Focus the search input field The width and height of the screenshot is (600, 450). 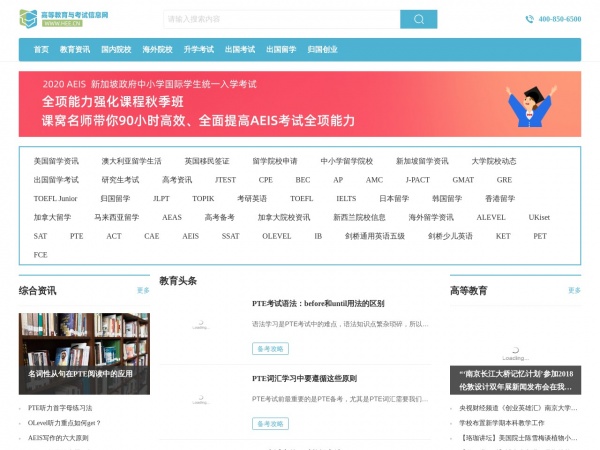282,19
